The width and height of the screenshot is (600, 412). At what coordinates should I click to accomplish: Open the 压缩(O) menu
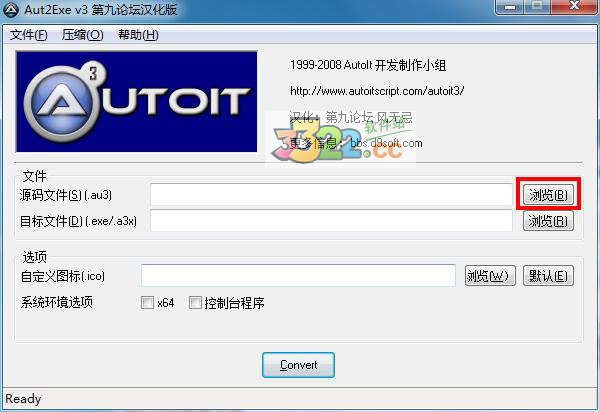pyautogui.click(x=82, y=35)
